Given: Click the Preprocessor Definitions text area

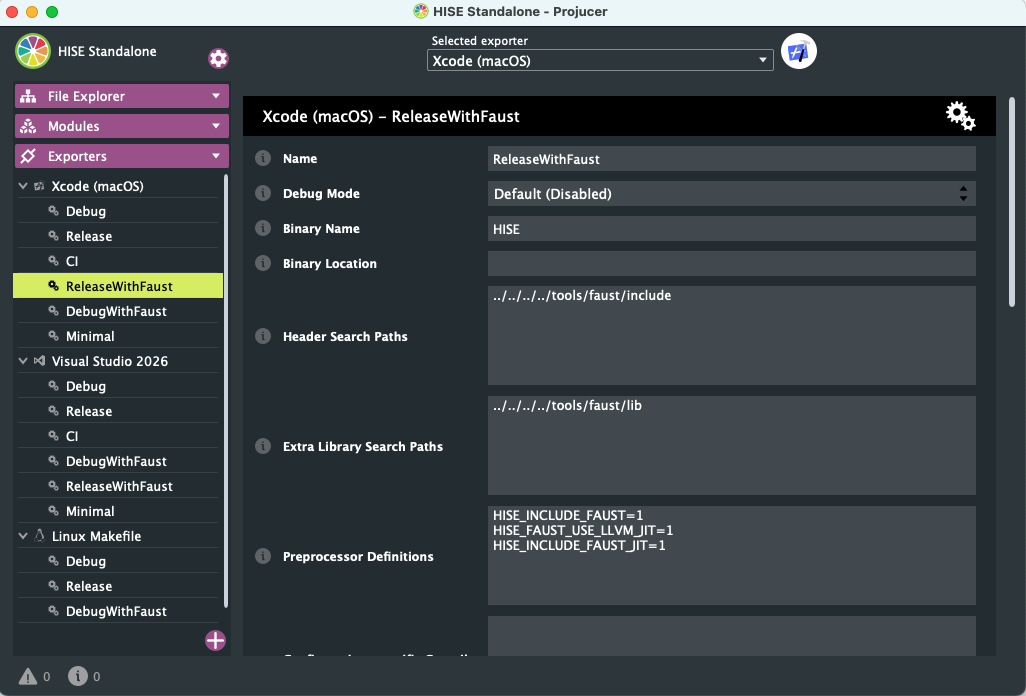Looking at the screenshot, I should (732, 555).
